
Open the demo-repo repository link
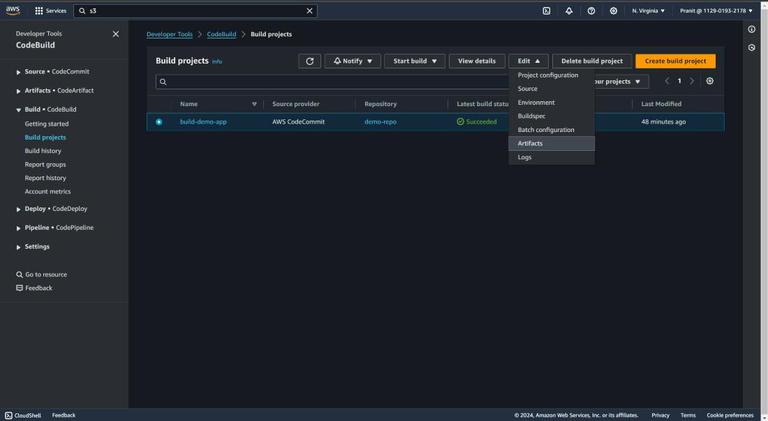[x=380, y=122]
